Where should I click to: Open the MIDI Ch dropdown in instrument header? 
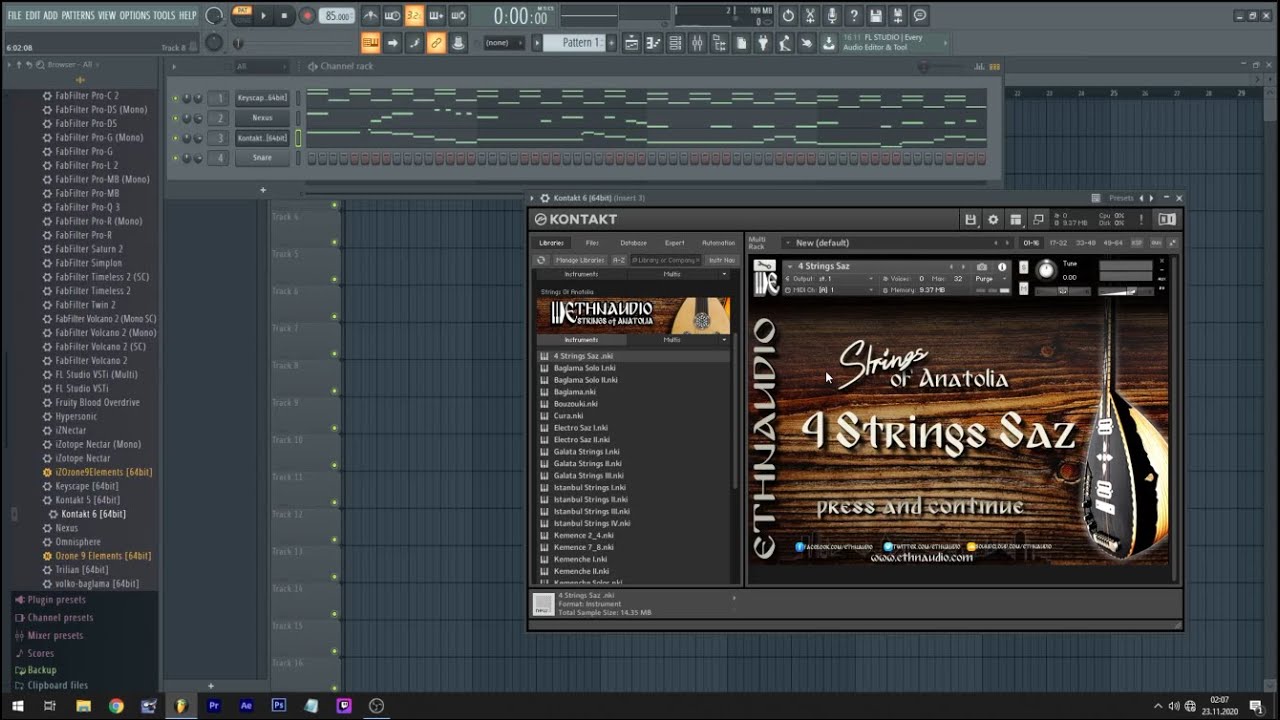click(x=833, y=290)
